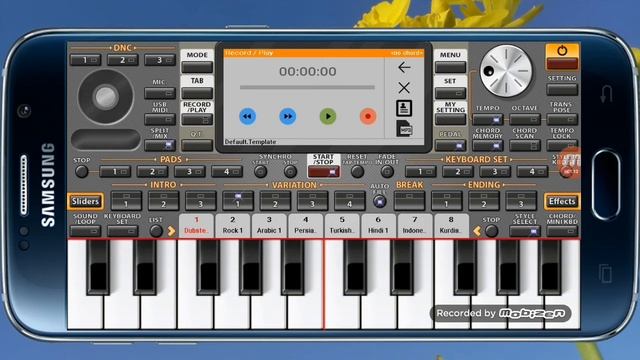Open the SET button

pos(450,93)
